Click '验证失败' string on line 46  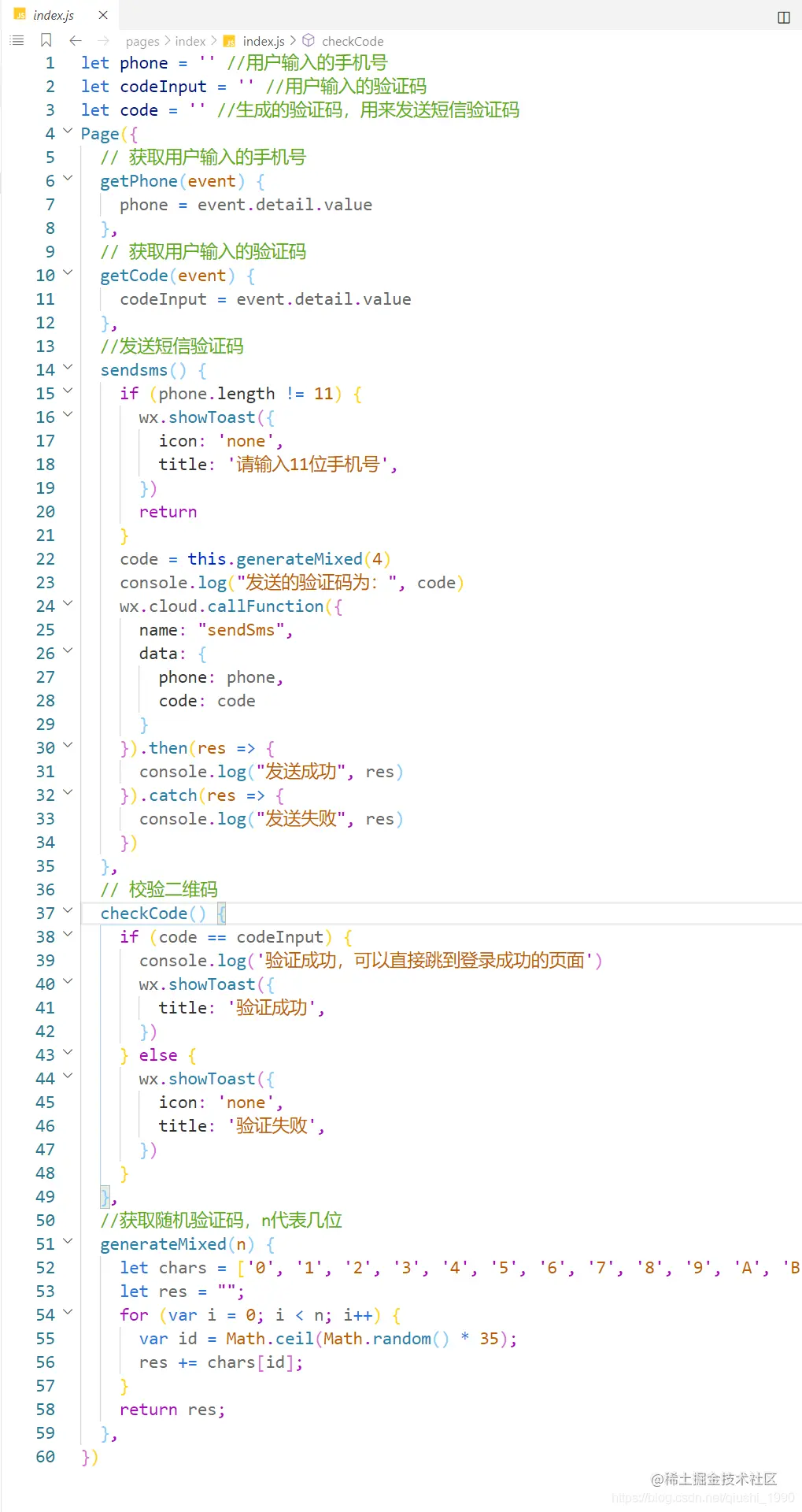pos(272,1126)
